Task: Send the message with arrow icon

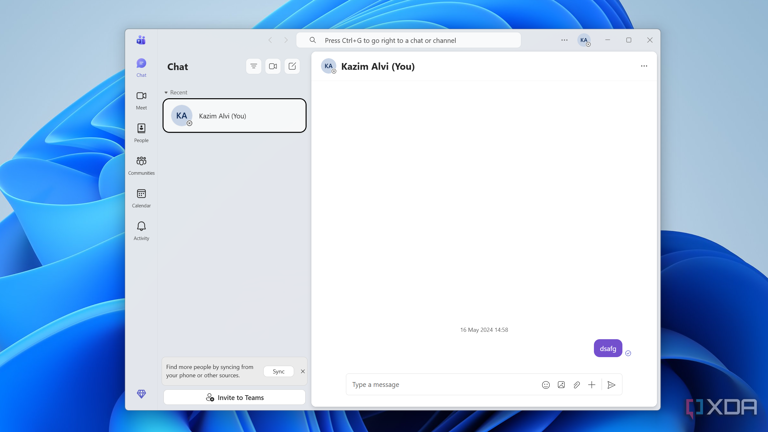Action: (x=611, y=385)
